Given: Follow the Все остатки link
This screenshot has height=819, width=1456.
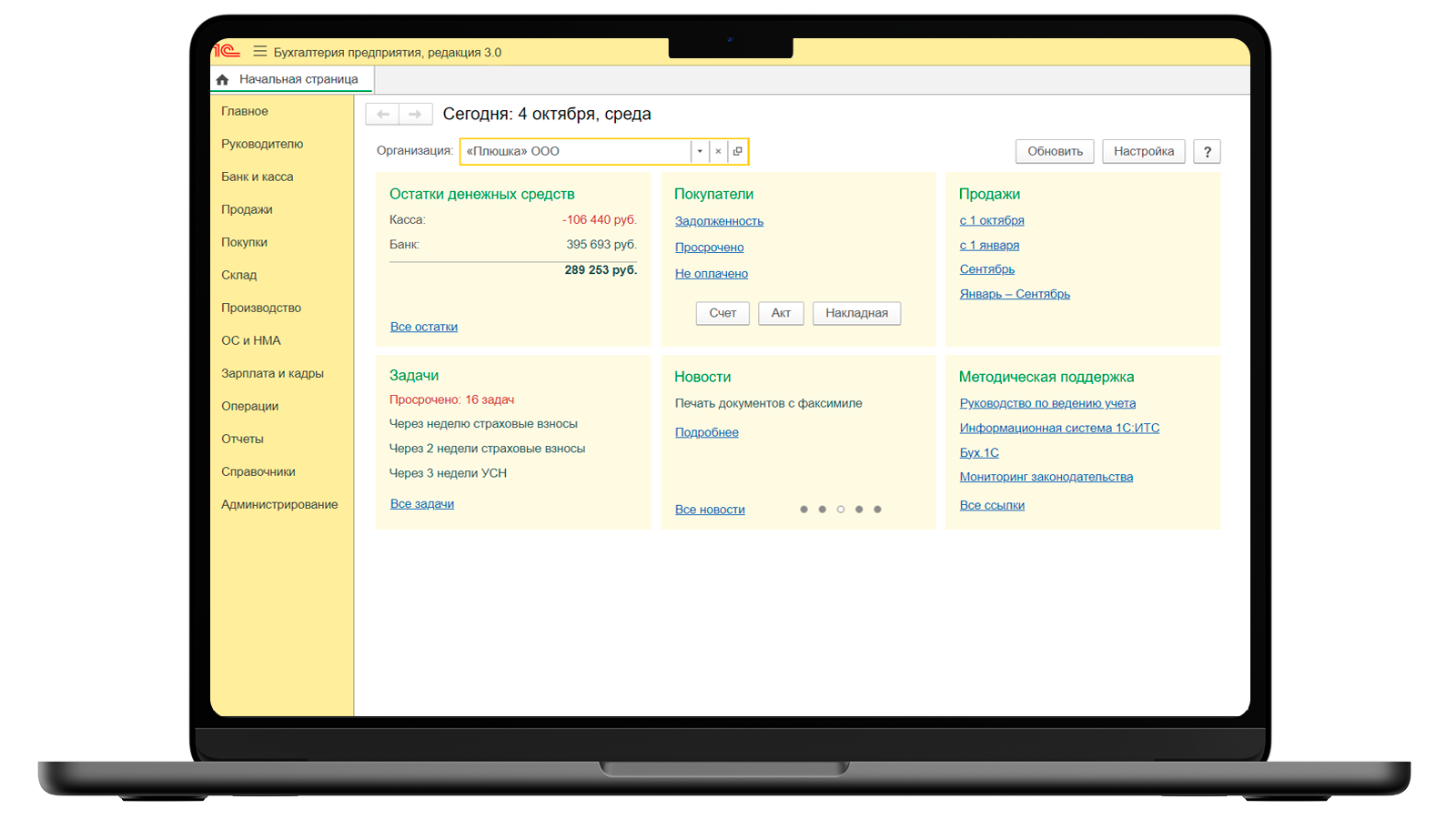Looking at the screenshot, I should coord(424,327).
